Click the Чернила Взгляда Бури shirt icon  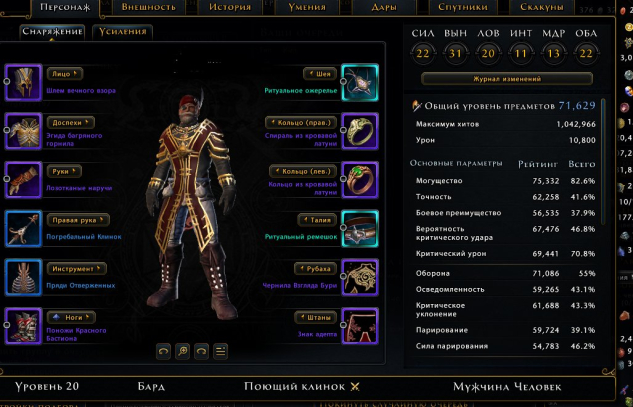tap(360, 277)
